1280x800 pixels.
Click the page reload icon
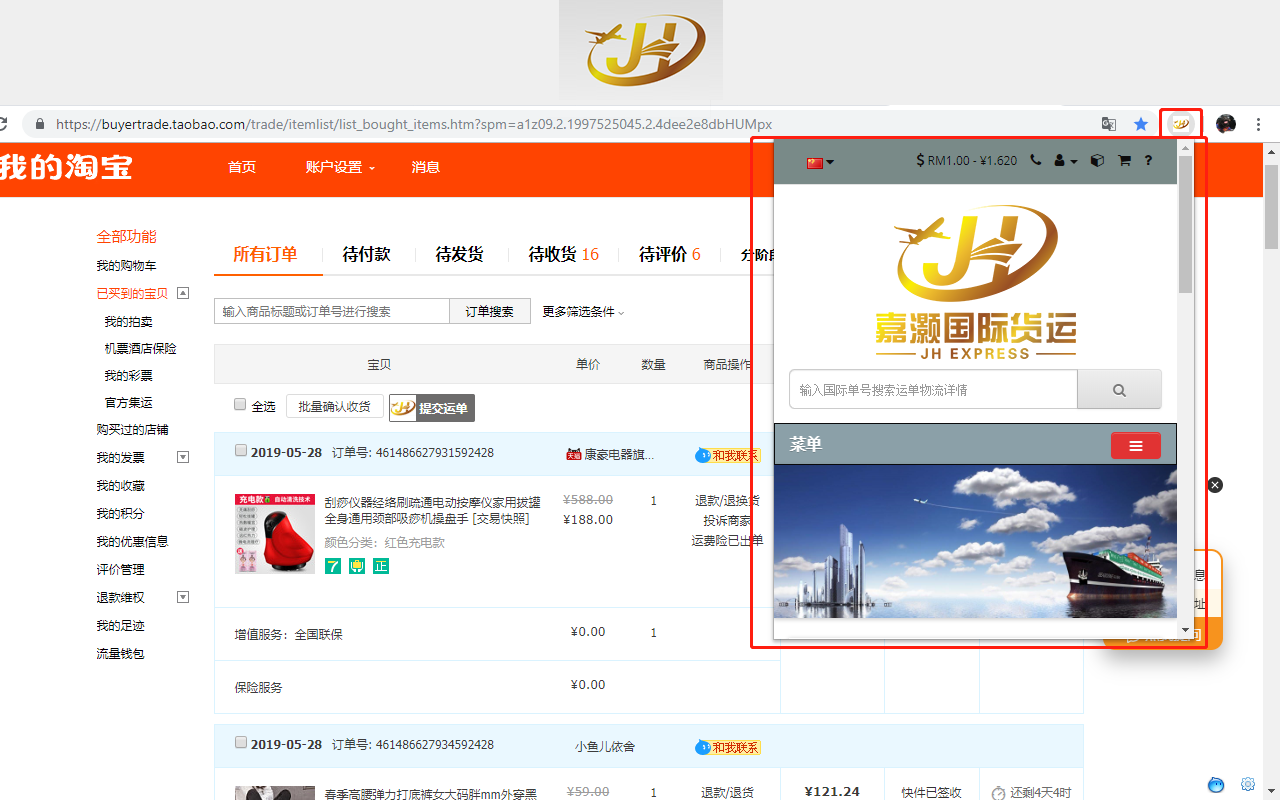click(3, 124)
